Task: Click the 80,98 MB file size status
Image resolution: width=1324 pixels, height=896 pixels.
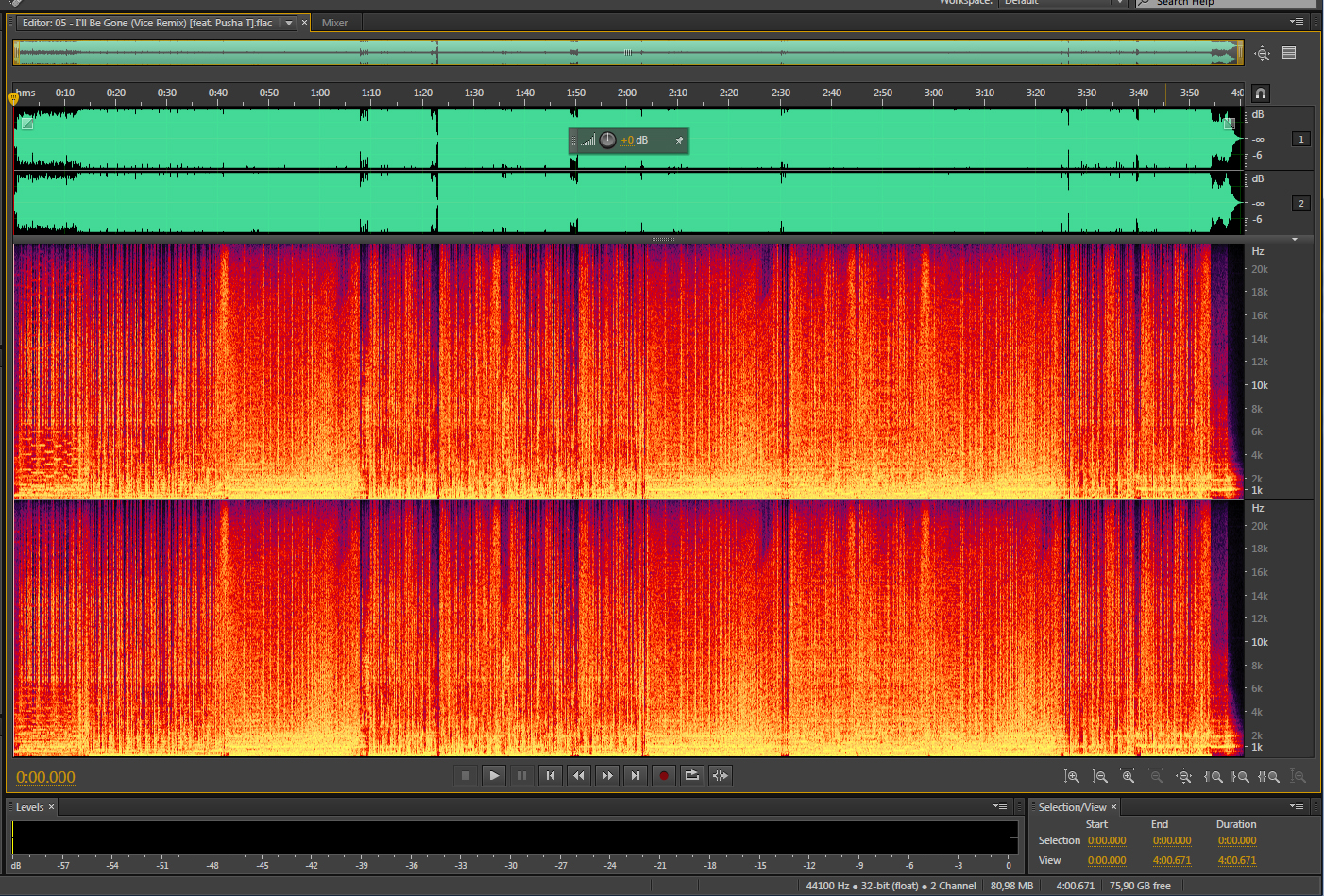Action: coord(1011,886)
